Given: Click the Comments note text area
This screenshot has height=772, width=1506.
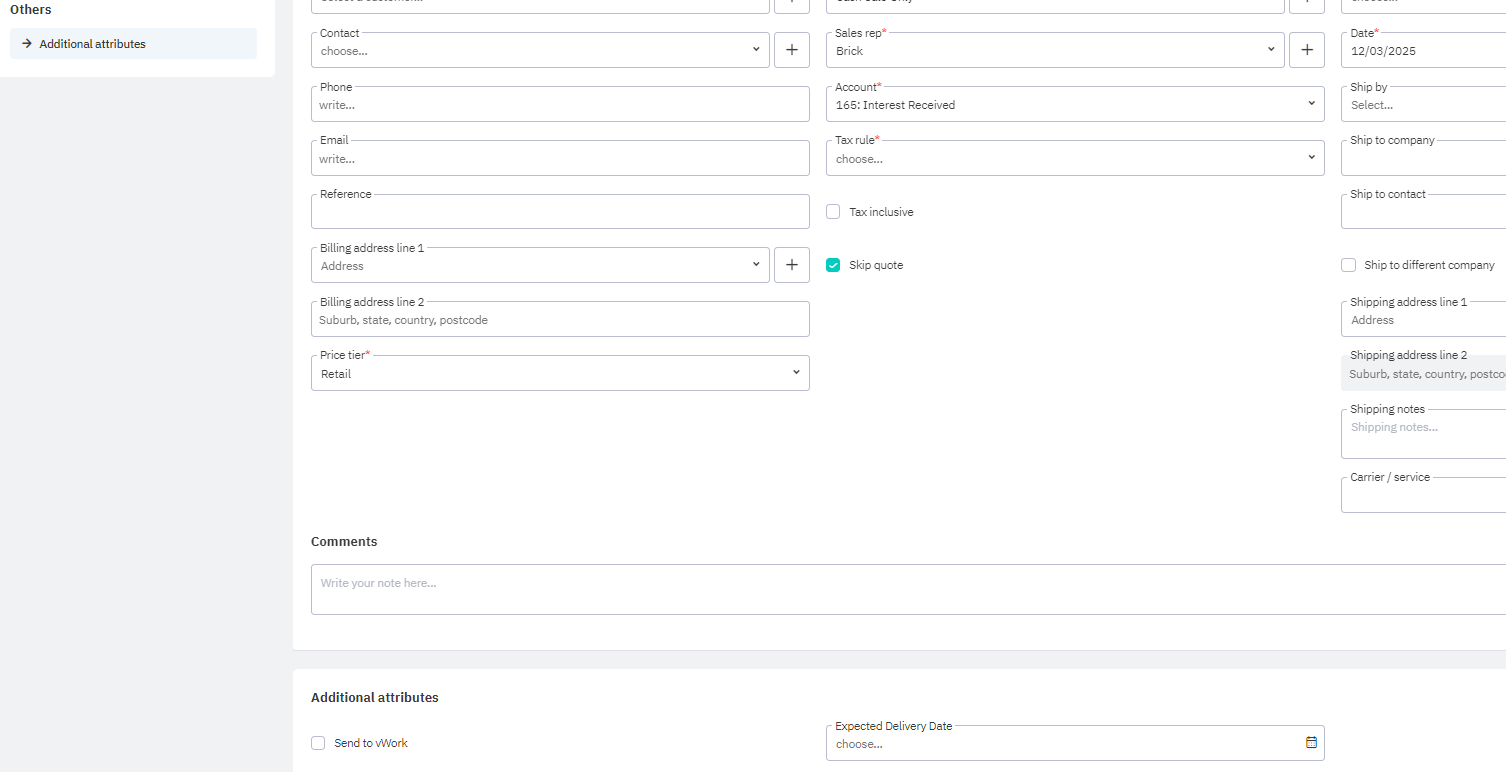Looking at the screenshot, I should pyautogui.click(x=900, y=590).
